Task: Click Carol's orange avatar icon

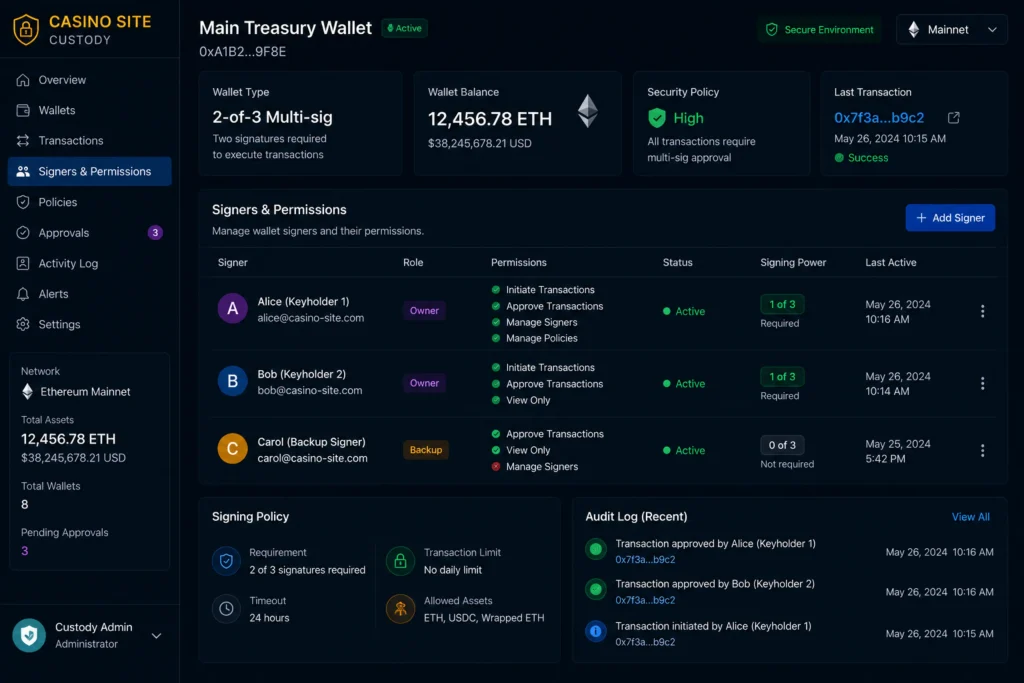Action: point(232,449)
